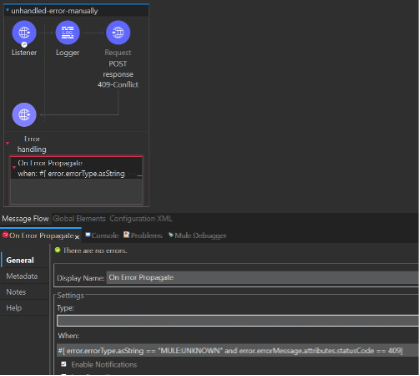Select the HTTP Request component icon
The width and height of the screenshot is (420, 376).
118,33
